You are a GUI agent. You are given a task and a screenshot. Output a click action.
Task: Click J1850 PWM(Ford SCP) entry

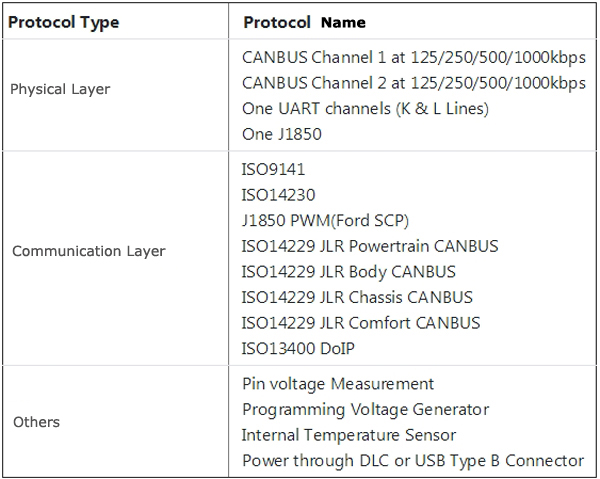coord(325,221)
